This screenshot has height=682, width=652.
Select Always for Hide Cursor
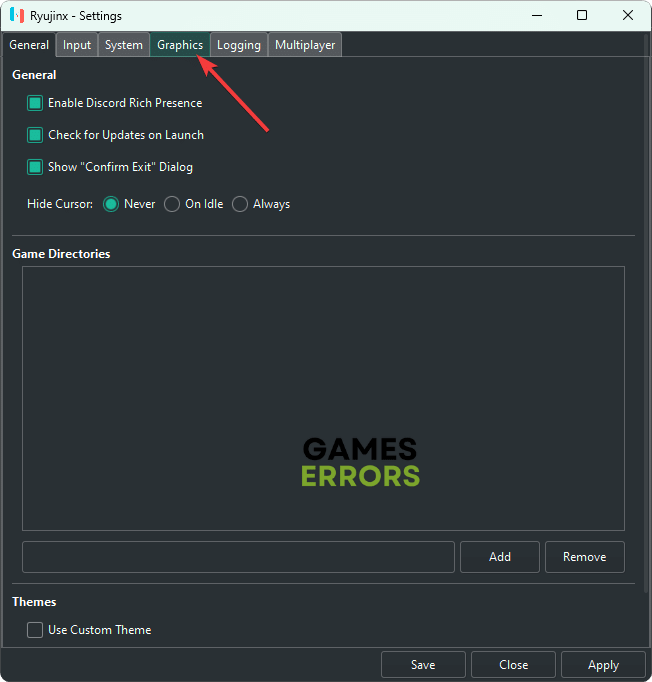[x=240, y=204]
